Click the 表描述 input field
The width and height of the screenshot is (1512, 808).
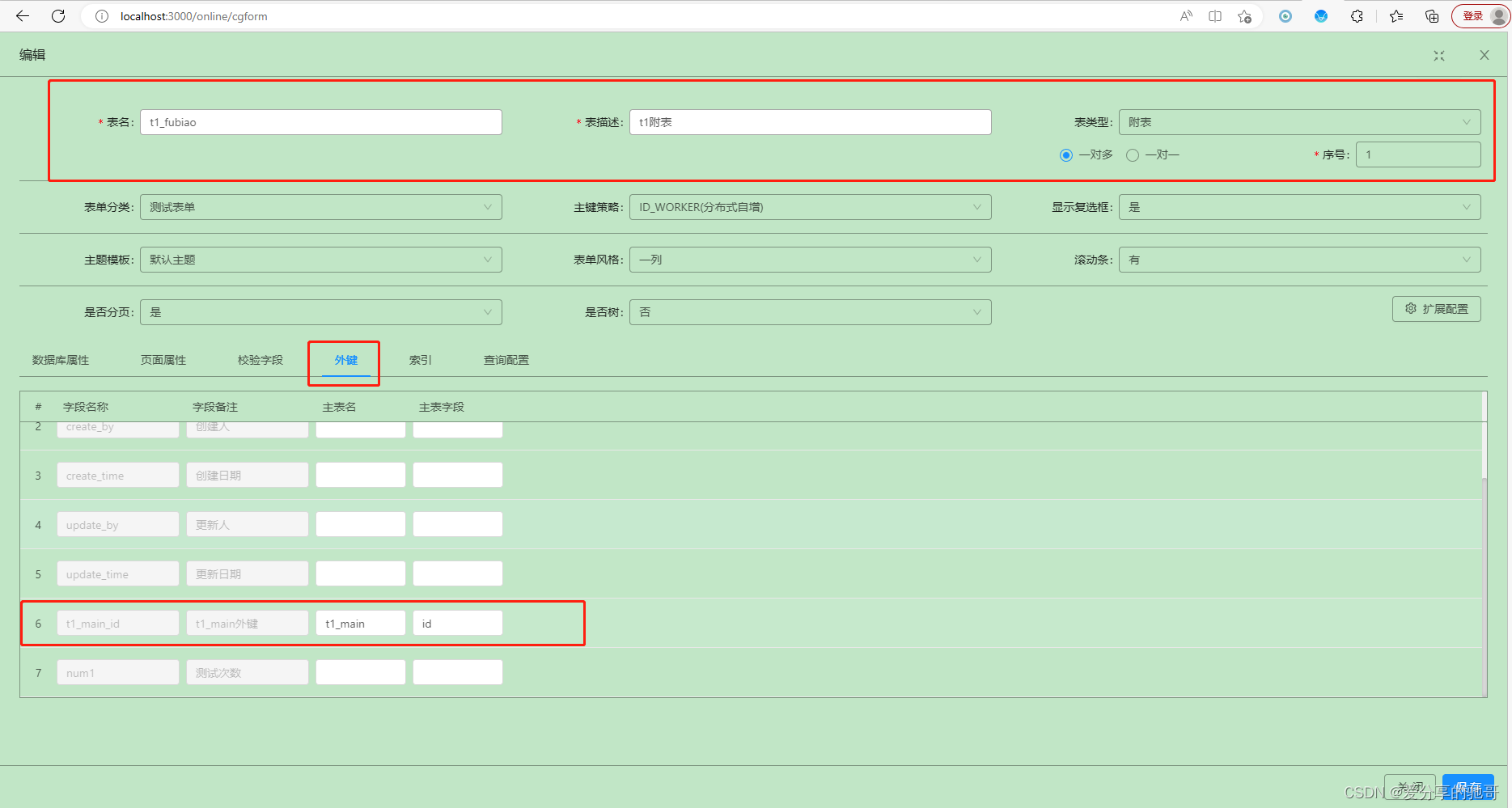[x=810, y=122]
